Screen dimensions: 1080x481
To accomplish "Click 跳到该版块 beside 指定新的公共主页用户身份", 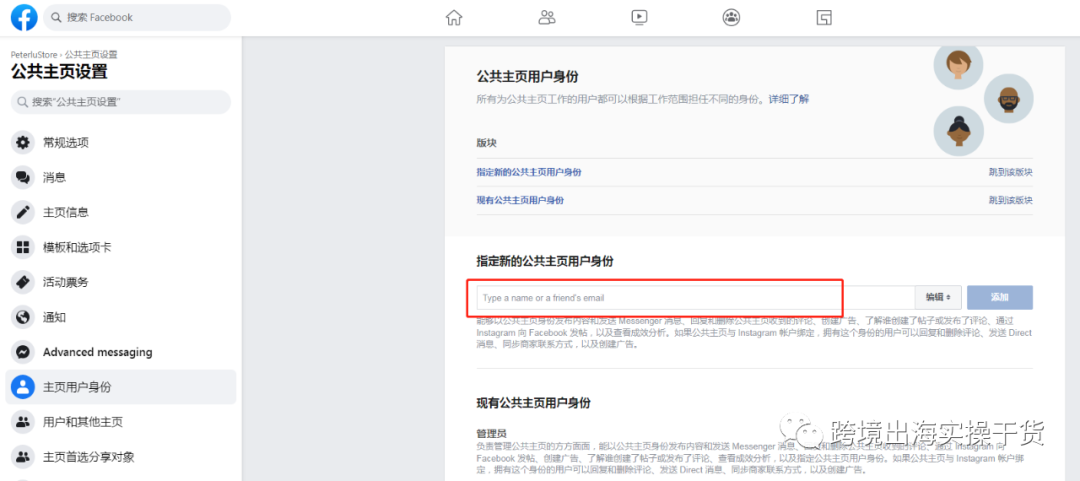I will (1010, 172).
